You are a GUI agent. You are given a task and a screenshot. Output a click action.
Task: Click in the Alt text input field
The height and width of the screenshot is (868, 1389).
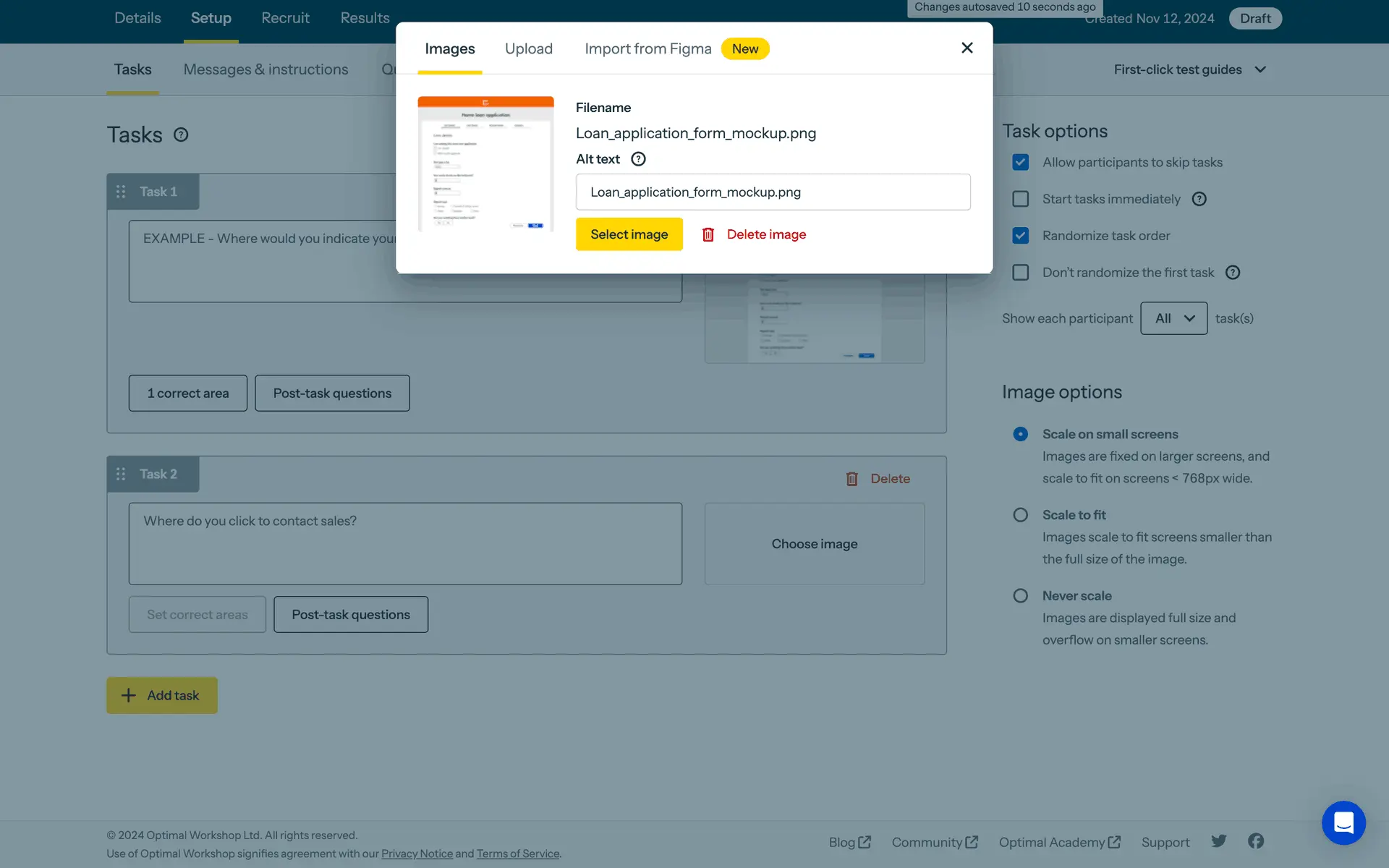tap(773, 192)
